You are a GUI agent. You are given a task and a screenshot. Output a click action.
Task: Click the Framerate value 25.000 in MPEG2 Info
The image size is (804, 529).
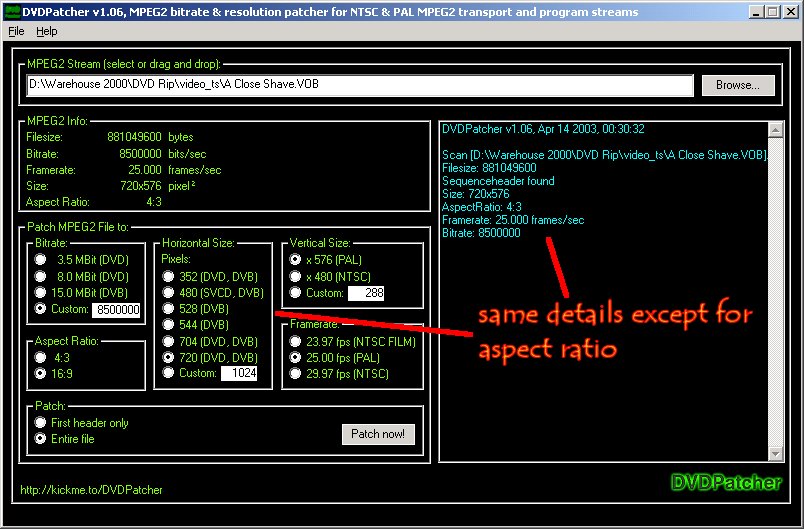pos(146,170)
